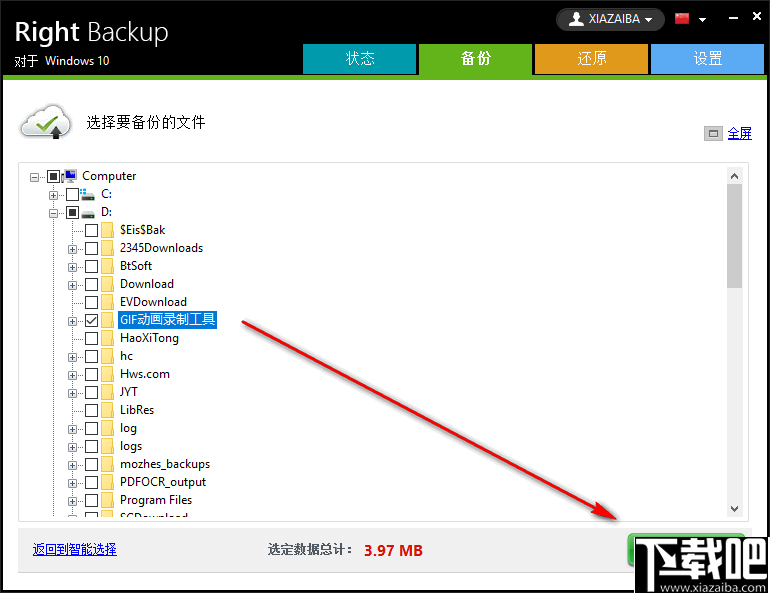This screenshot has height=593, width=770.
Task: Switch to the 状态 tab
Action: [359, 59]
